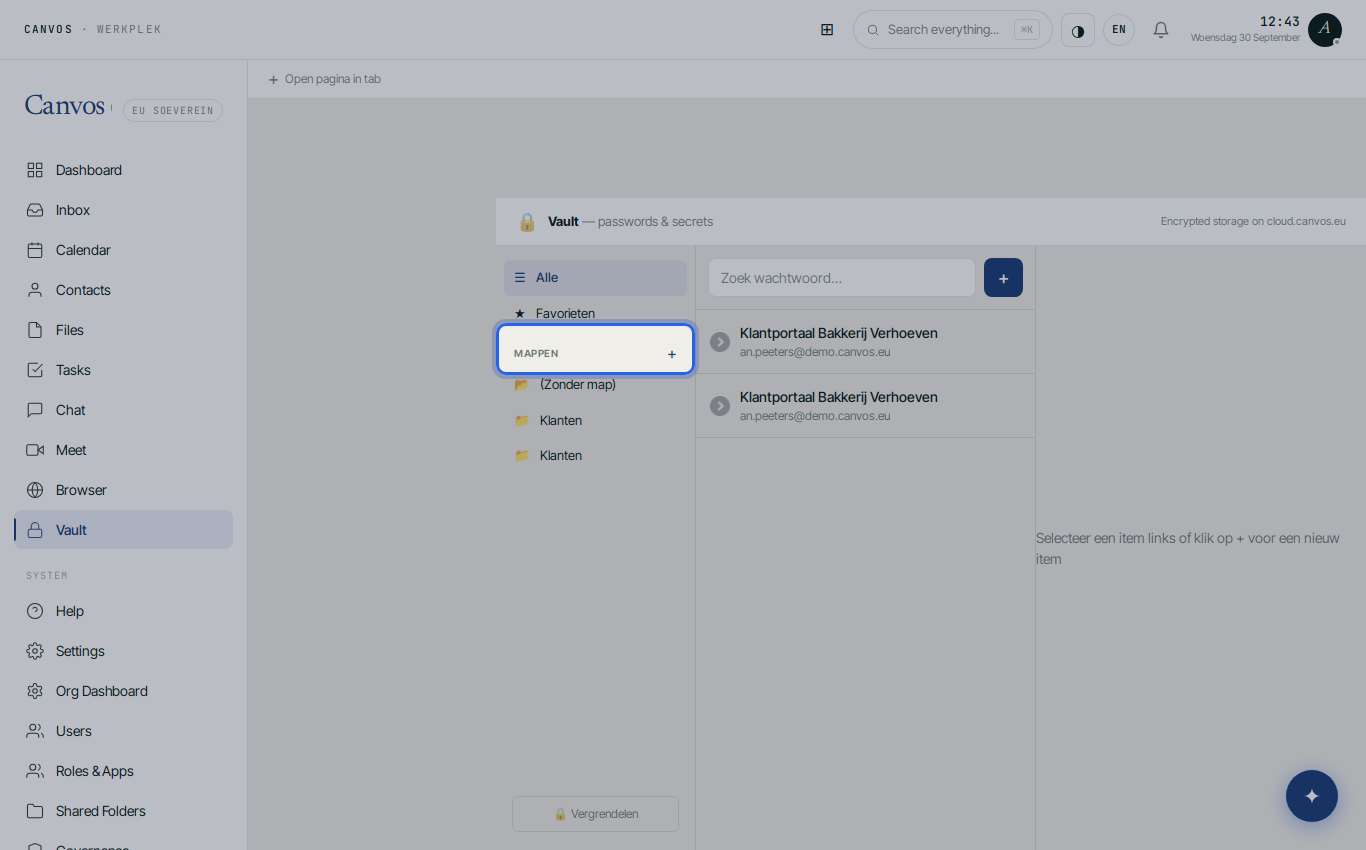Launch Meet from the sidebar
This screenshot has width=1366, height=850.
point(123,450)
